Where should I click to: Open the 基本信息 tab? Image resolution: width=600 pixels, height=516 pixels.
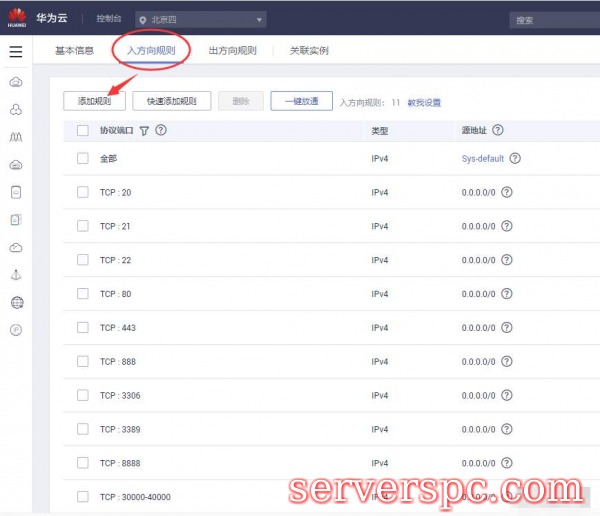click(74, 50)
